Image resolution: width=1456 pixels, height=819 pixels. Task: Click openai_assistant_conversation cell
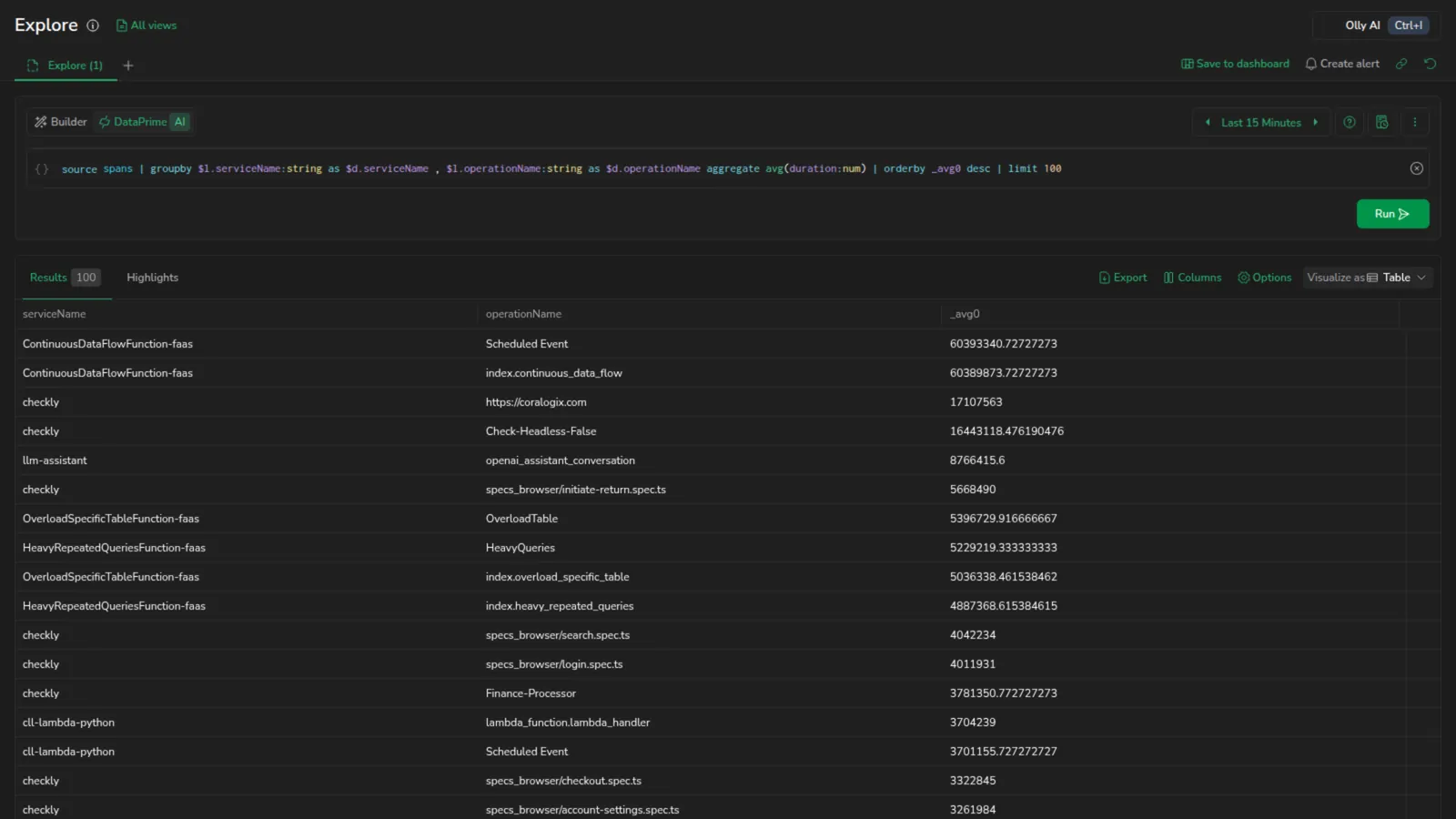click(x=560, y=460)
